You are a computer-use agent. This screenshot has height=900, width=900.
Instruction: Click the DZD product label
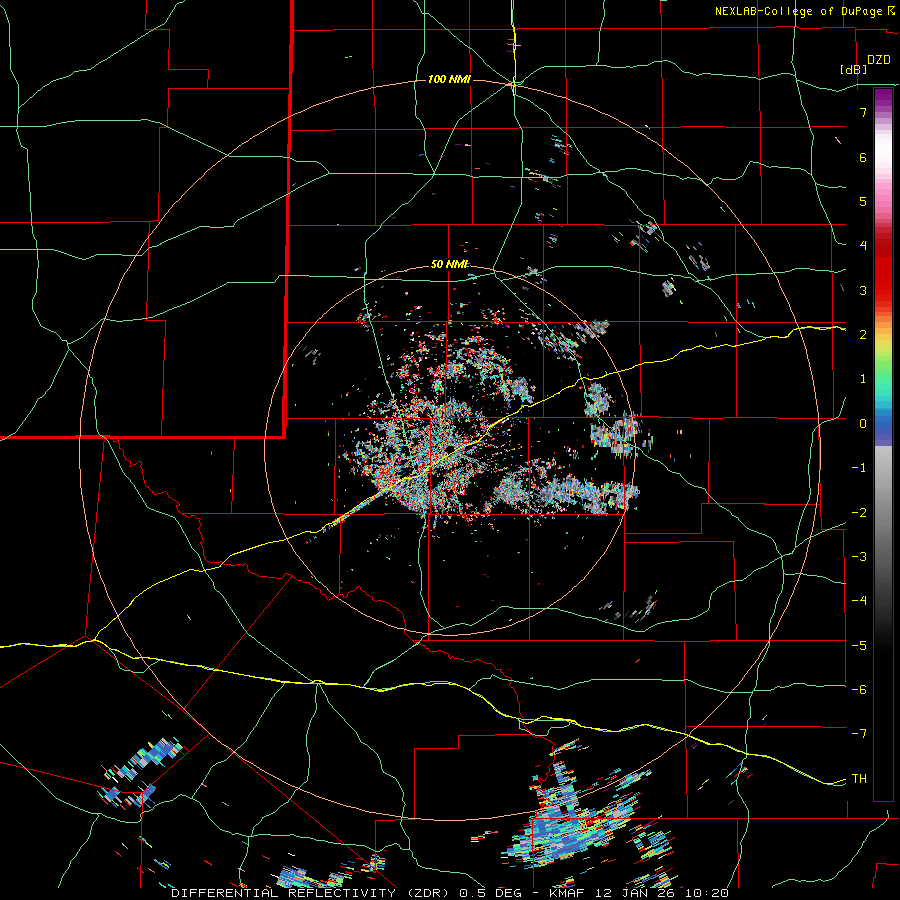point(878,60)
